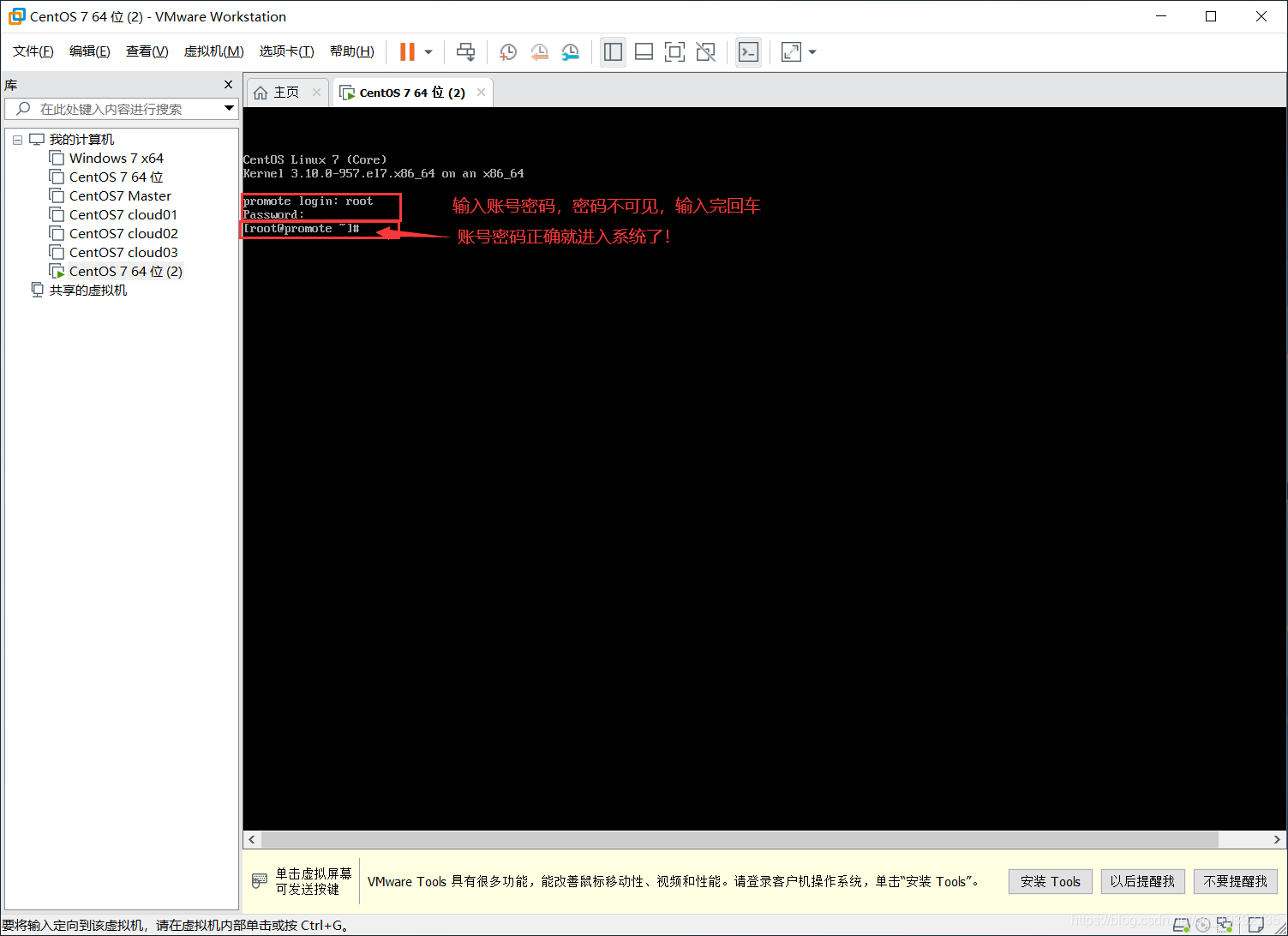Send Ctrl+Alt+Del to the virtual machine
Screen dimensions: 1288x936
coord(465,52)
